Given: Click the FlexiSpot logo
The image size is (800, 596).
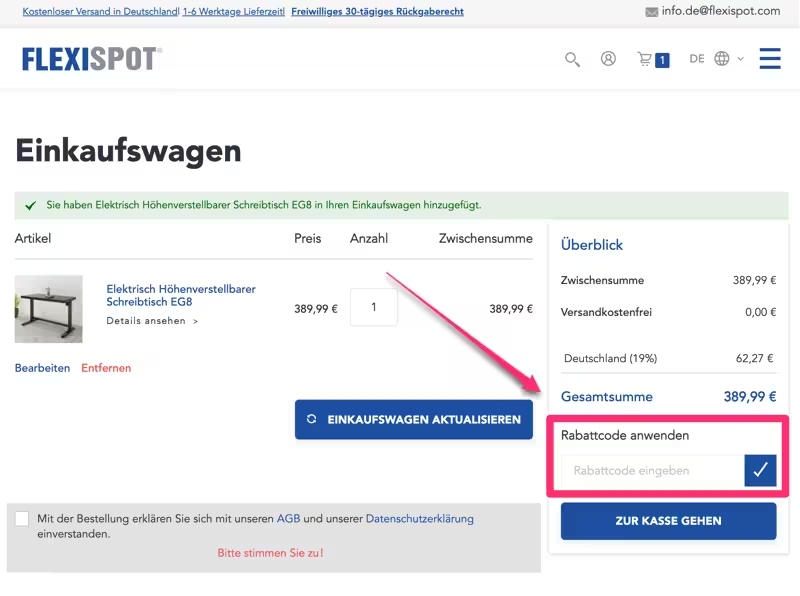Looking at the screenshot, I should (91, 59).
